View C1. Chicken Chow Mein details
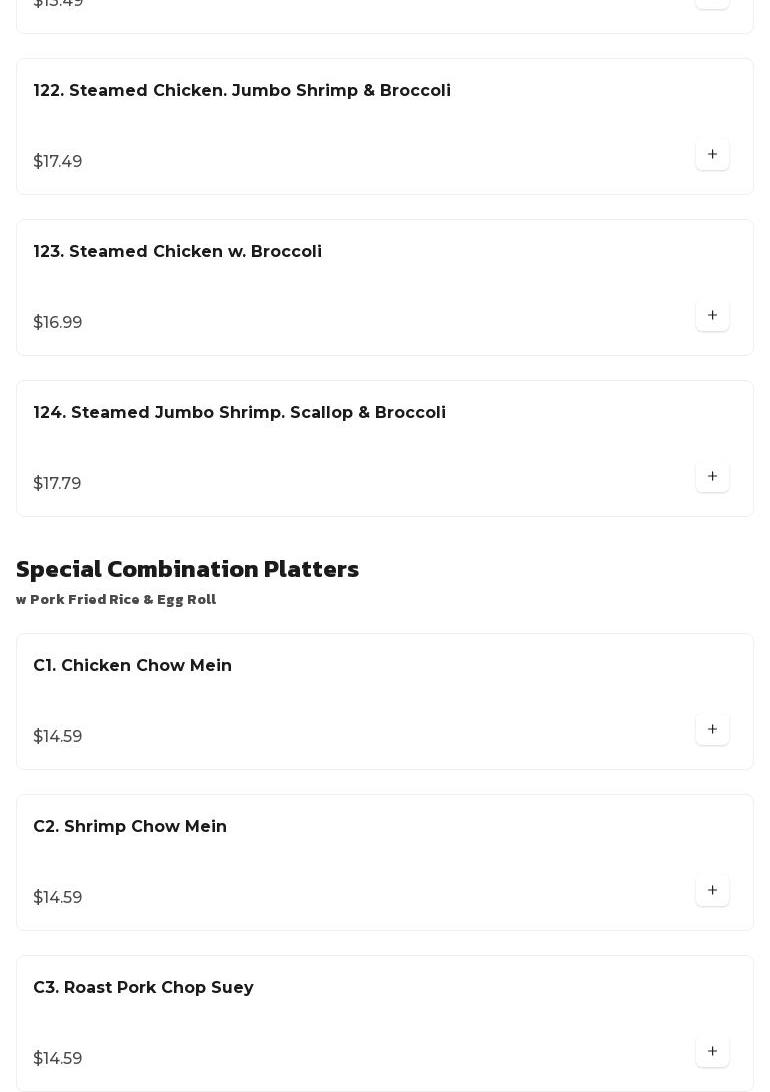This screenshot has height=1092, width=770. pyautogui.click(x=133, y=666)
